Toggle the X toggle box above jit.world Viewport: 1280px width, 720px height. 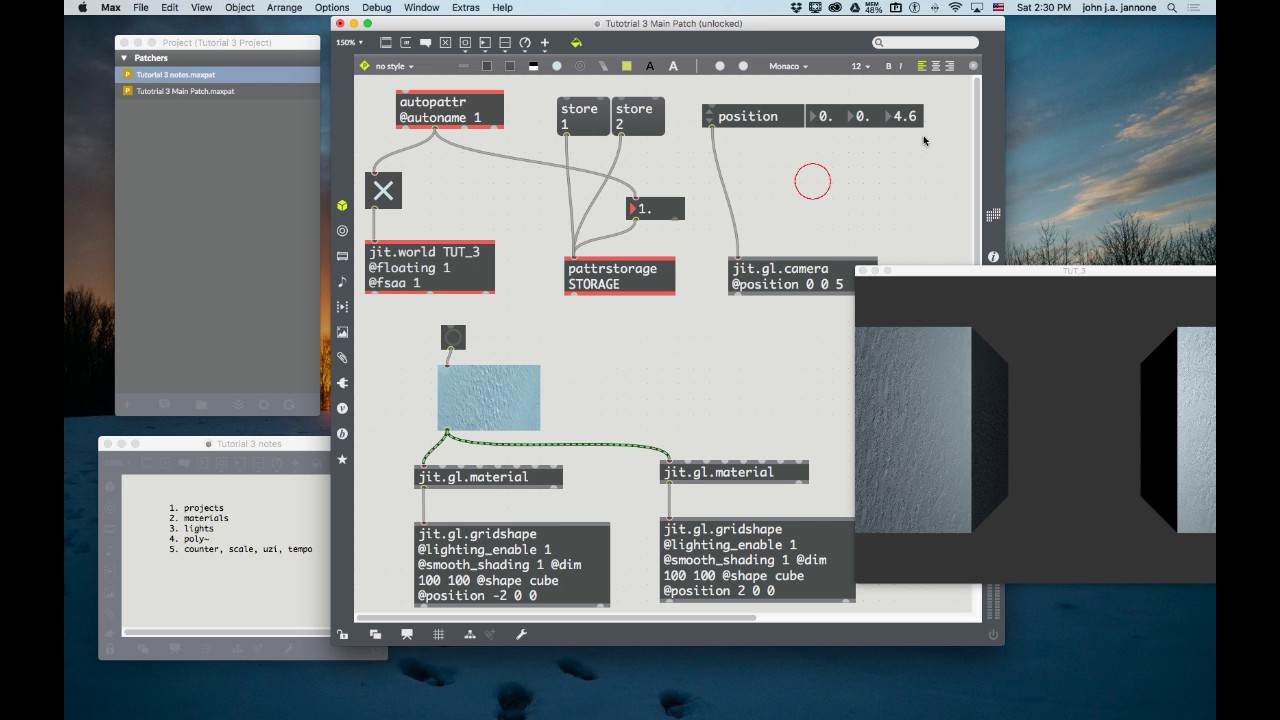383,190
